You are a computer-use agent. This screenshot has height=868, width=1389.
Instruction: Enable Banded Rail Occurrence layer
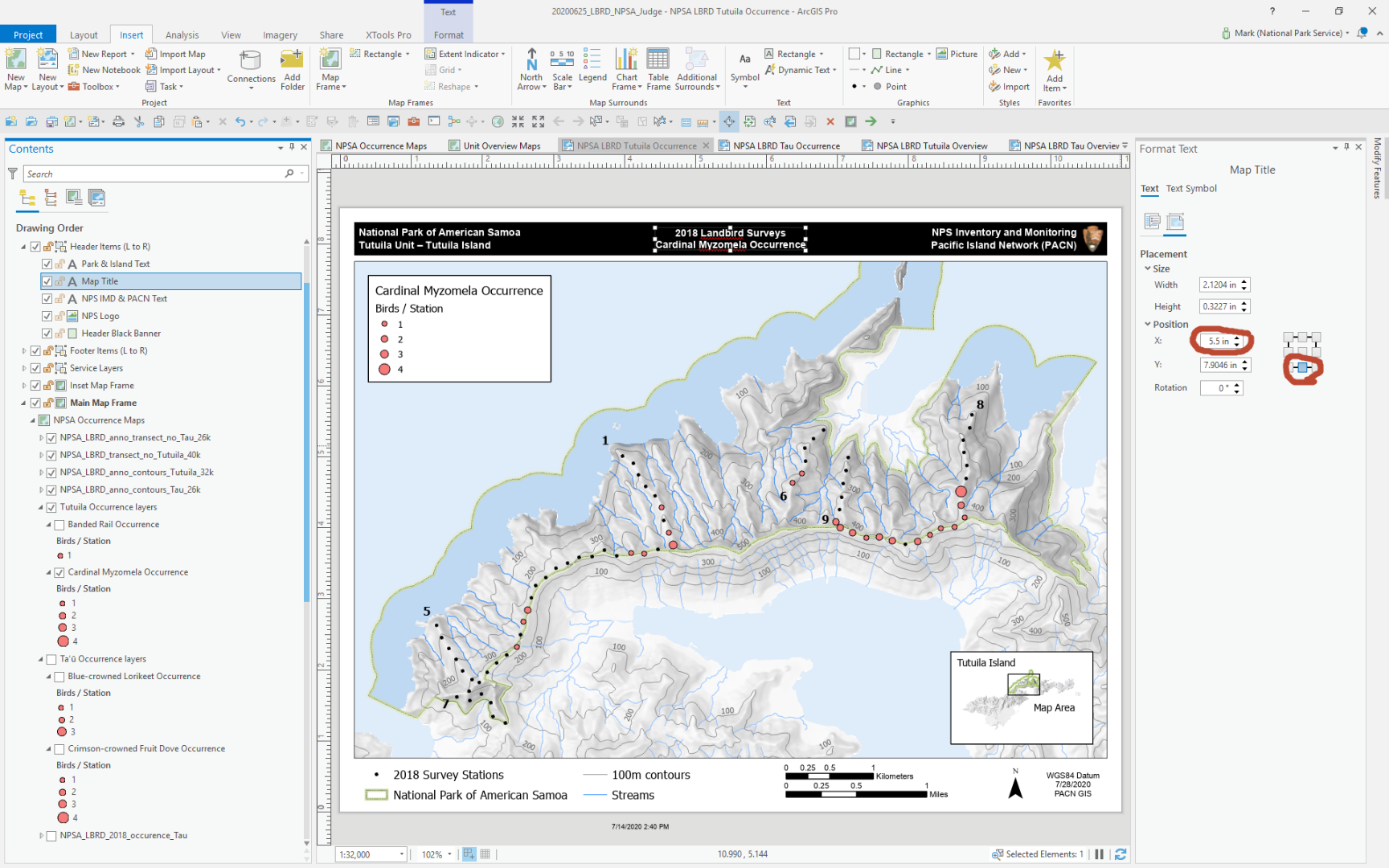pyautogui.click(x=59, y=525)
